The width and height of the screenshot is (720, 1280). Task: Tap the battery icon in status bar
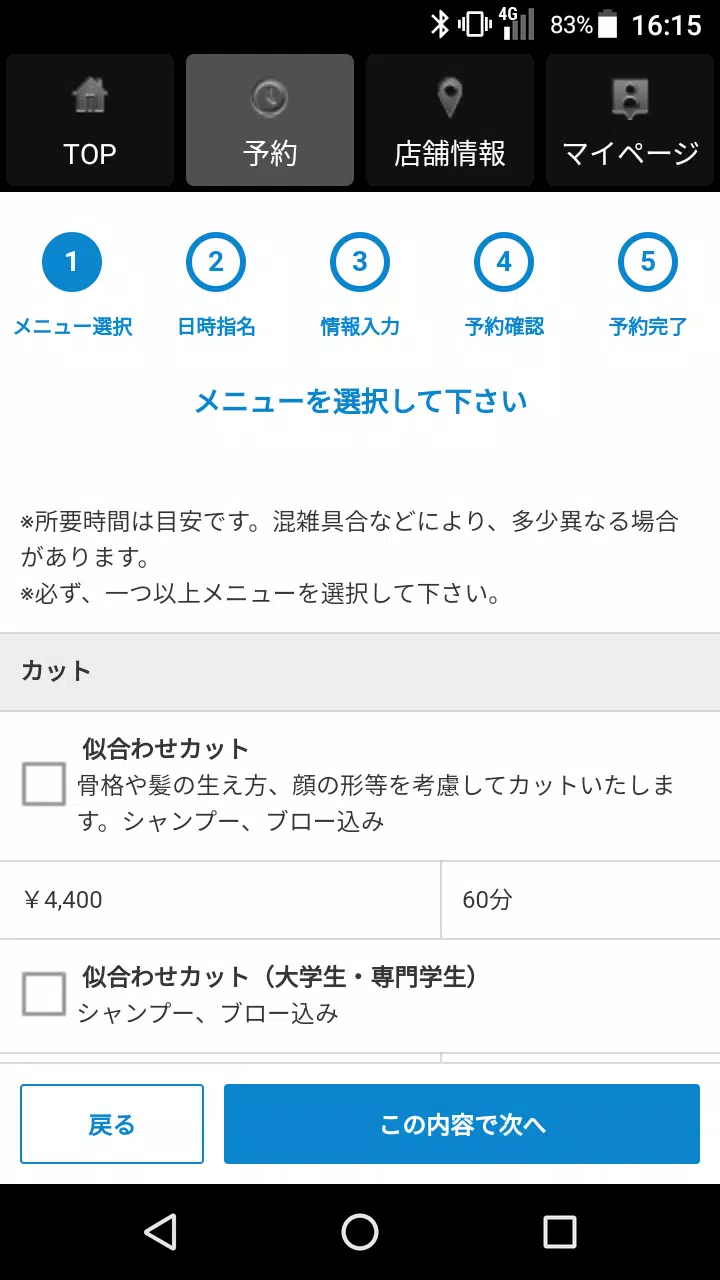click(607, 25)
